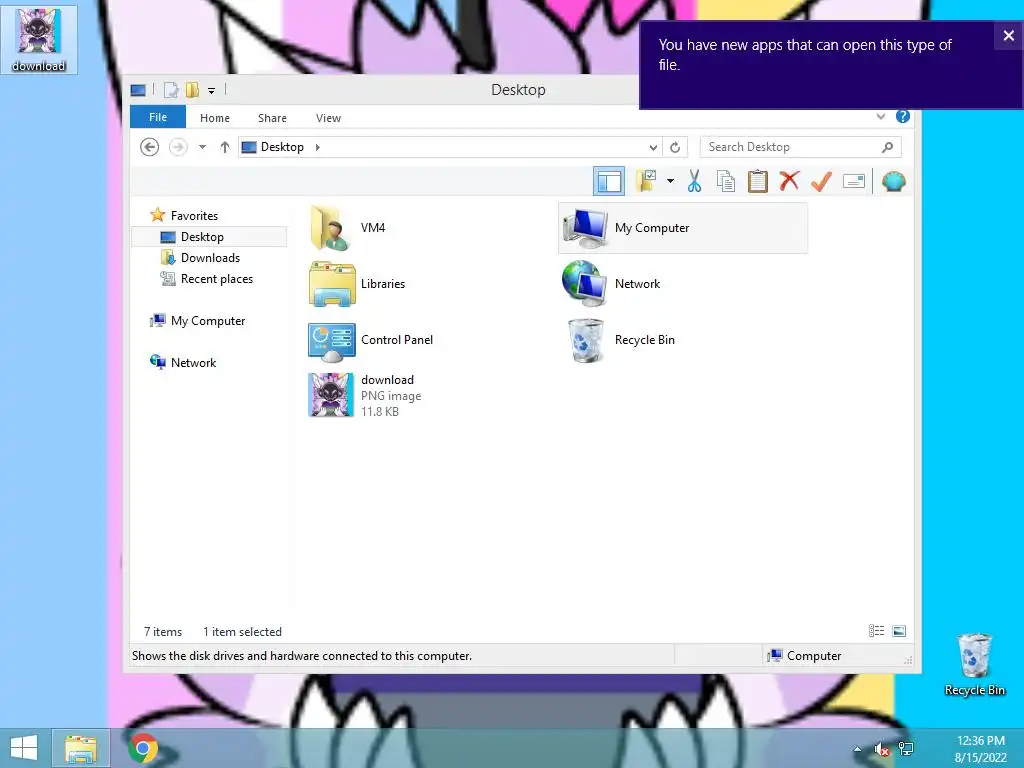1024x768 pixels.
Task: Click the muted volume tray icon
Action: pyautogui.click(x=882, y=749)
